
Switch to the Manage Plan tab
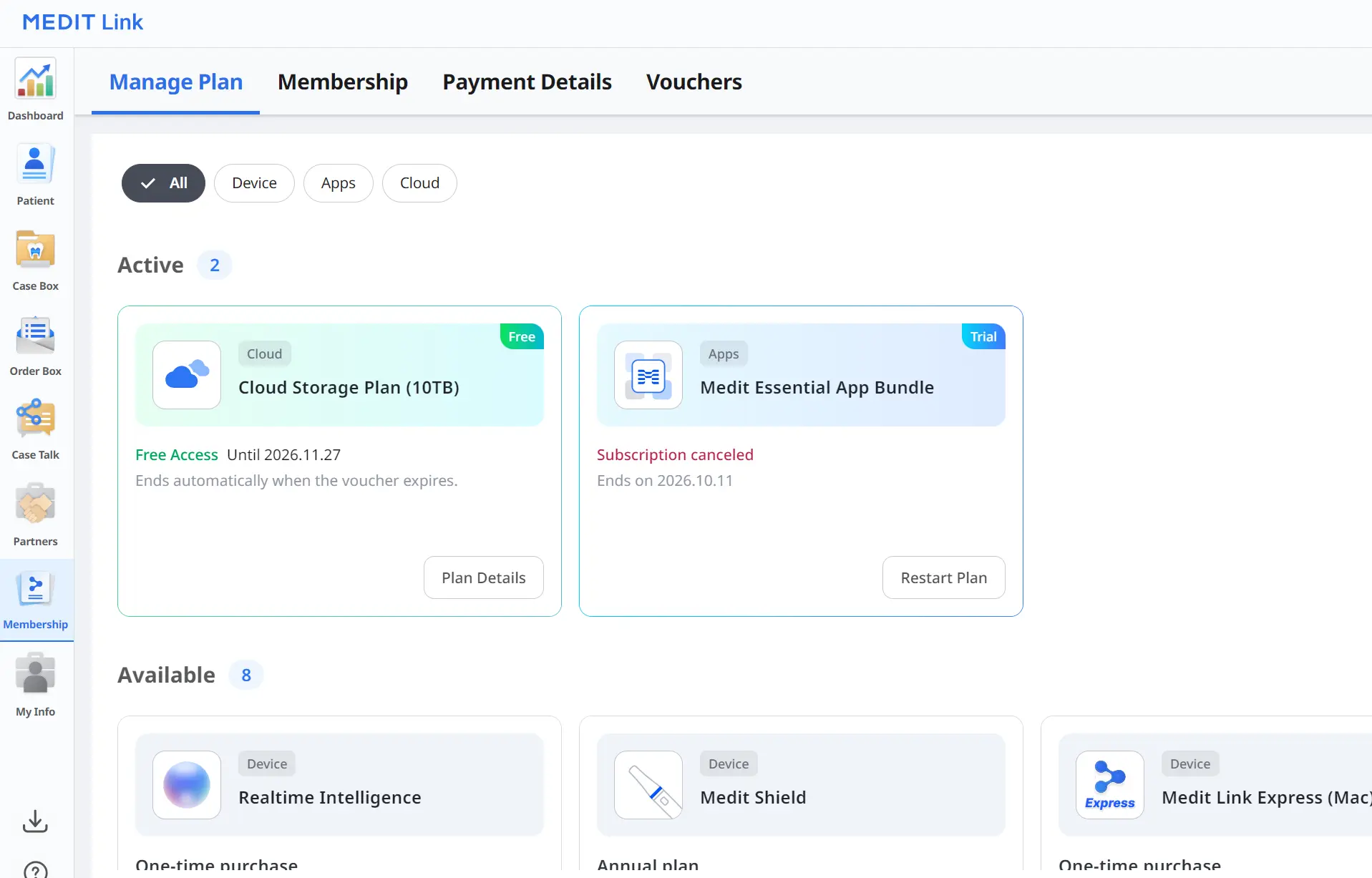coord(176,82)
